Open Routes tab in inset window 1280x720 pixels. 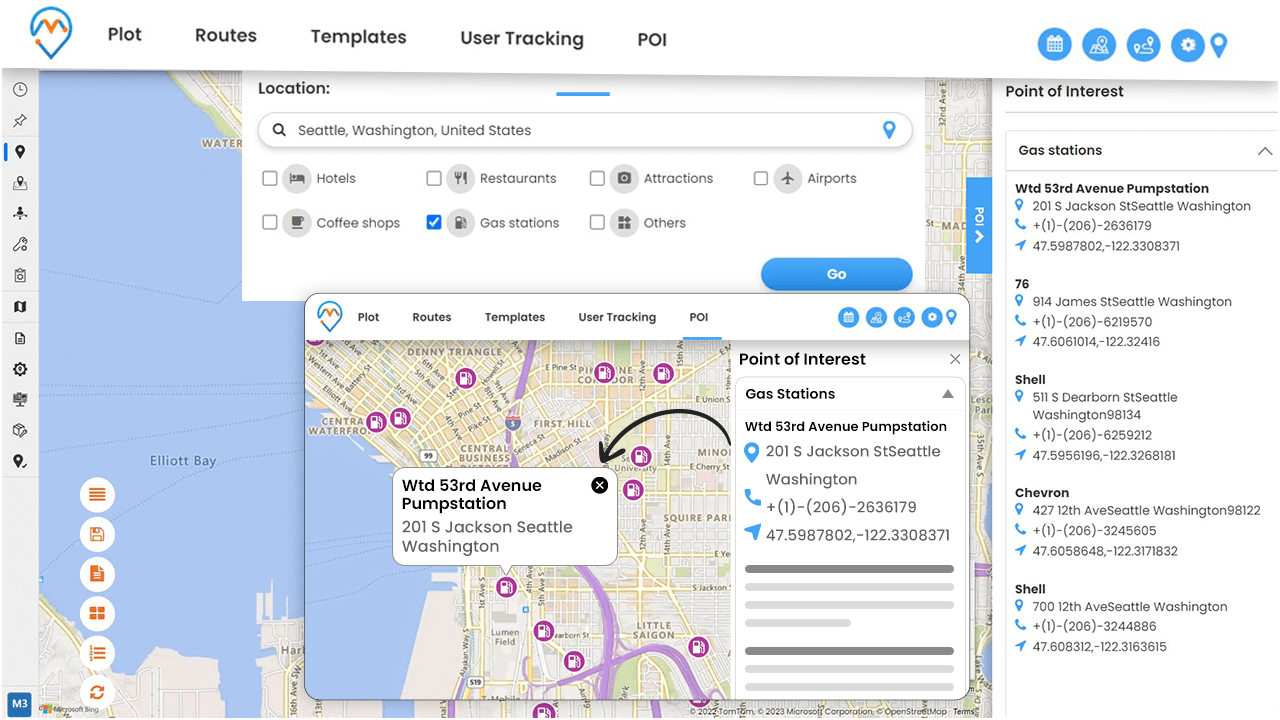coord(432,317)
